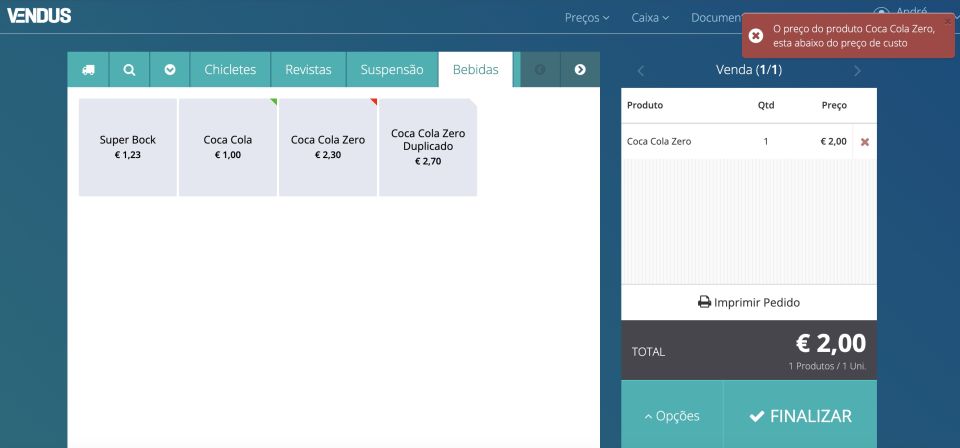Click the delivery truck icon tab

coord(88,70)
